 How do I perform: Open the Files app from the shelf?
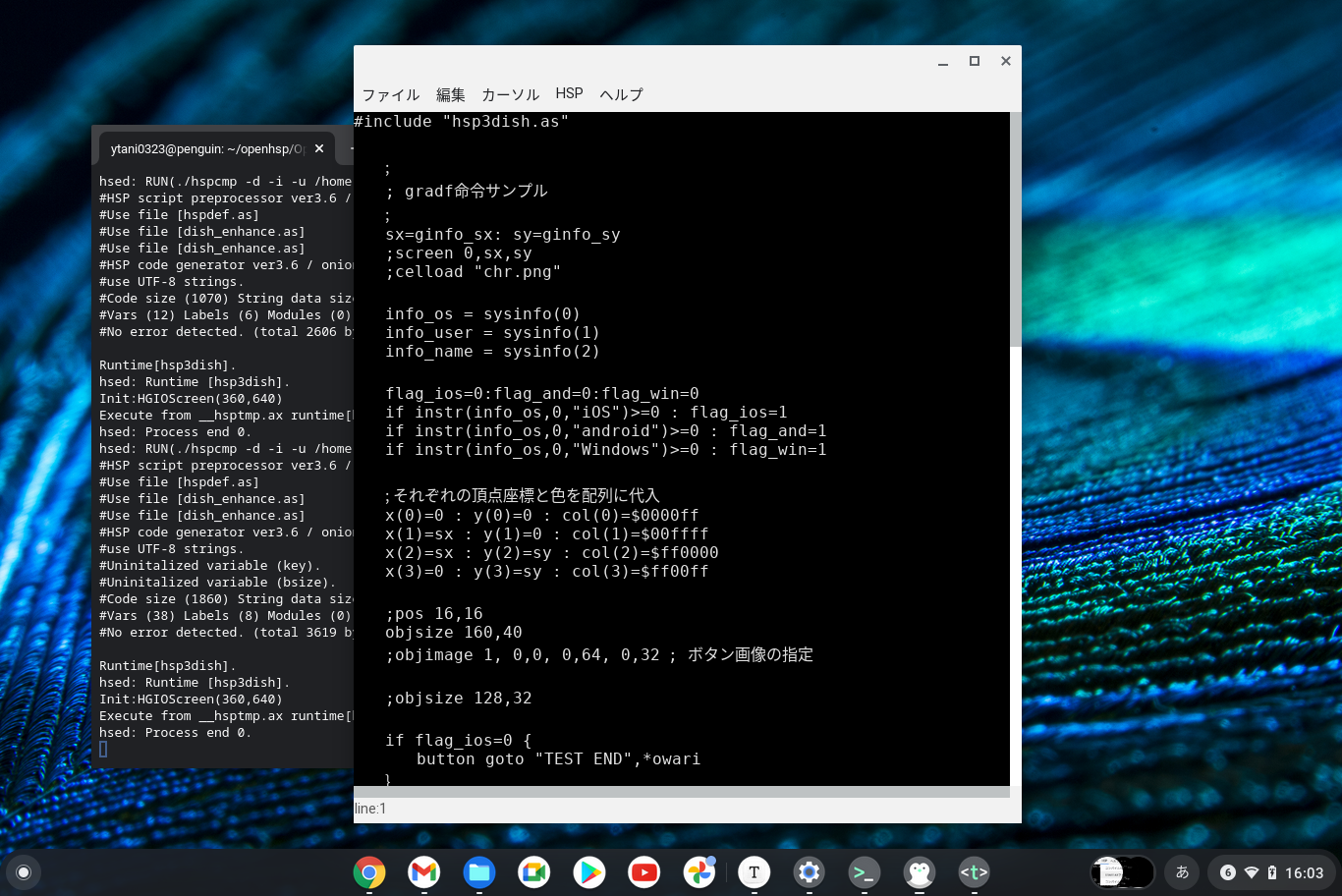pyautogui.click(x=479, y=872)
